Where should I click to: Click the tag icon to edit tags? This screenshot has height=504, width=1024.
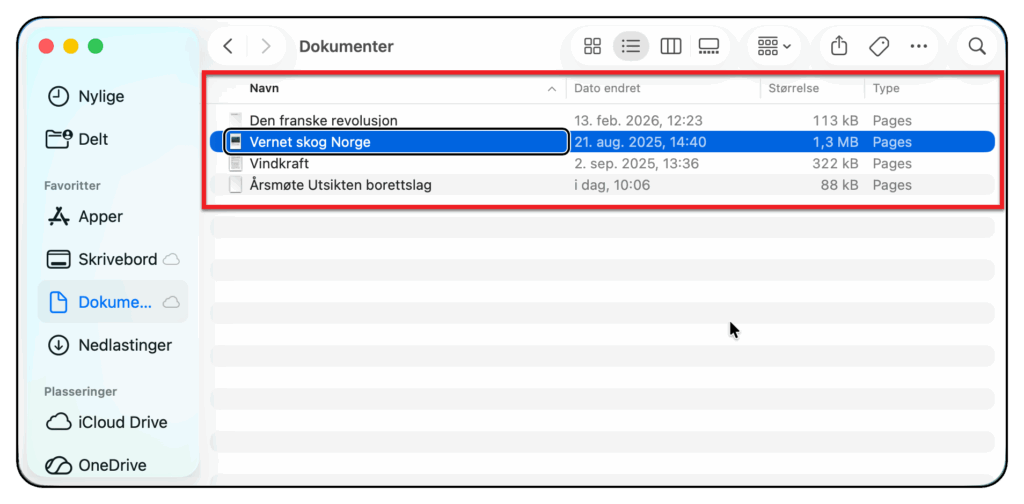click(x=879, y=46)
